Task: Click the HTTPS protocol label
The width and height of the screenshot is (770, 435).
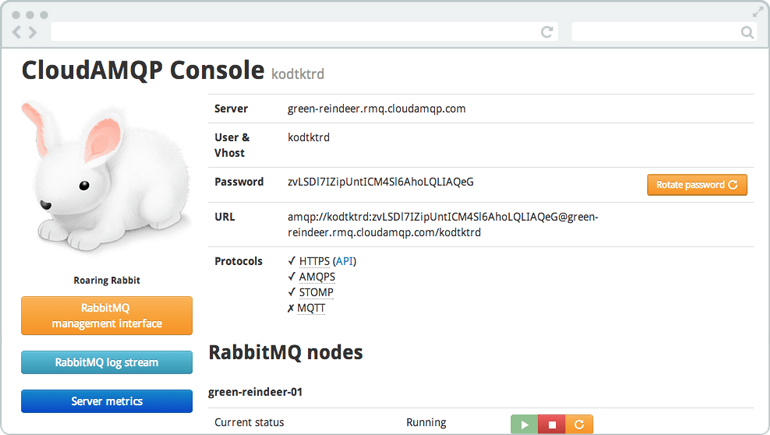Action: 314,261
